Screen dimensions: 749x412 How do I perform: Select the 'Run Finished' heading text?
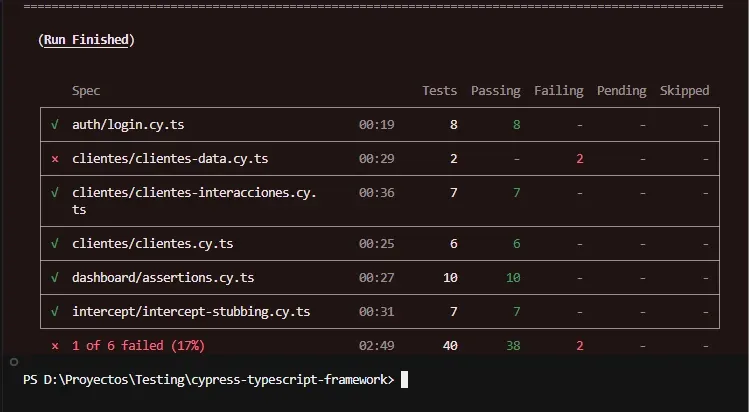[x=86, y=40]
